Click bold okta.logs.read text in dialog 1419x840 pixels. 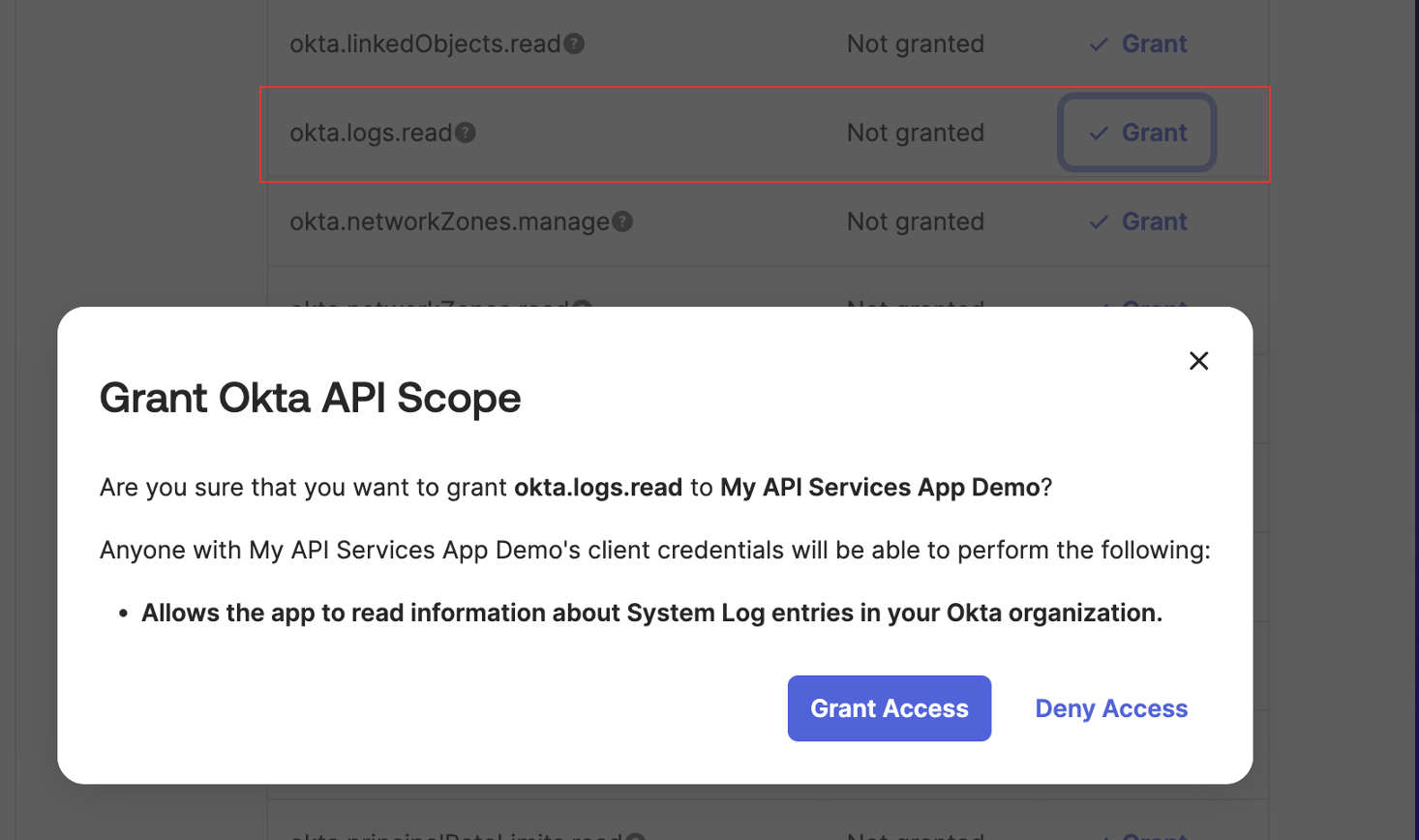598,487
